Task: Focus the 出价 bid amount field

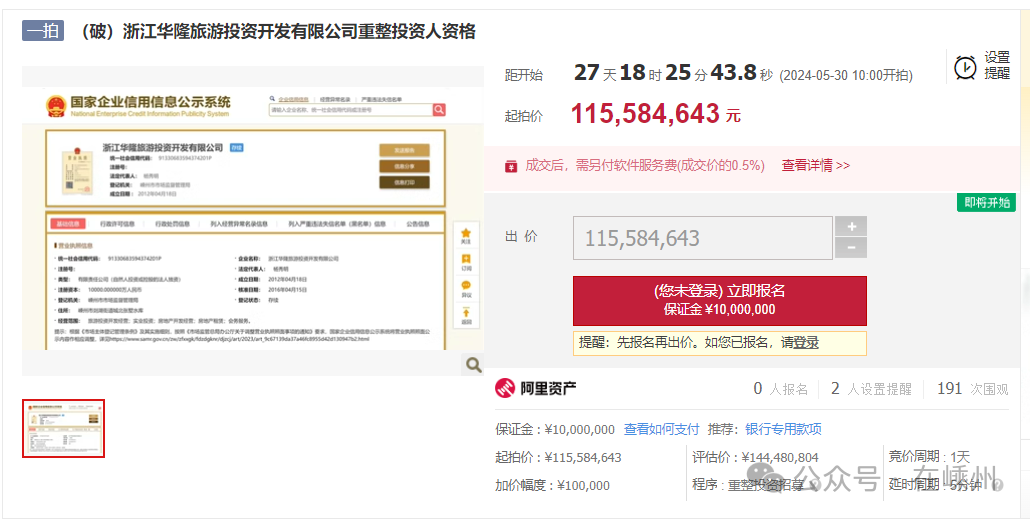Action: (702, 238)
